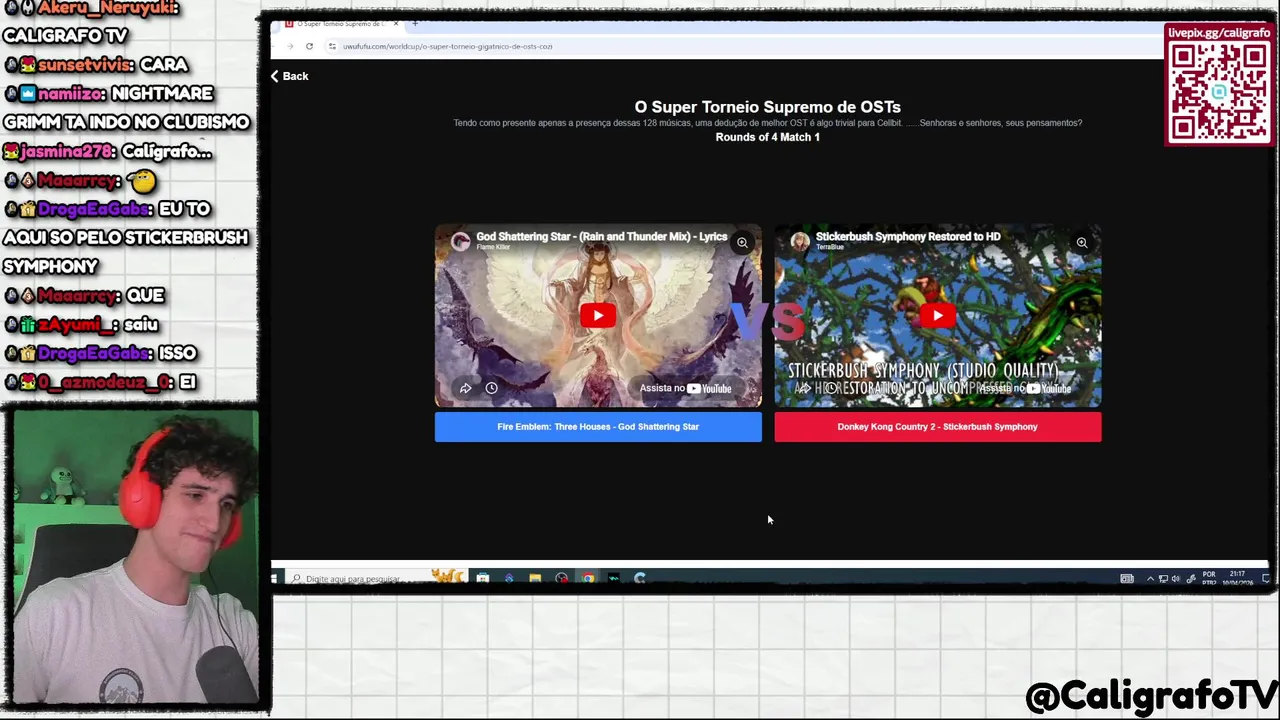This screenshot has width=1280, height=720.
Task: Open the taskbar notification center
Action: (1266, 578)
